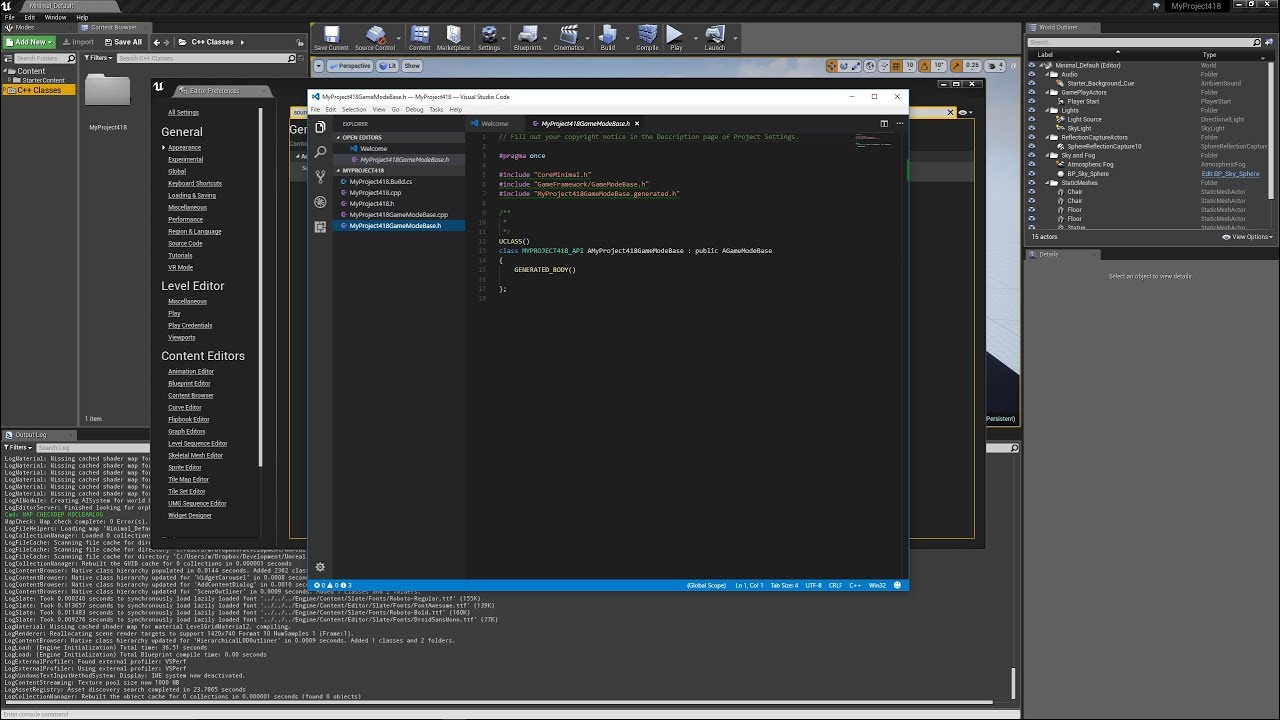The width and height of the screenshot is (1280, 720).
Task: Click the Launch toolbar button
Action: pos(715,38)
